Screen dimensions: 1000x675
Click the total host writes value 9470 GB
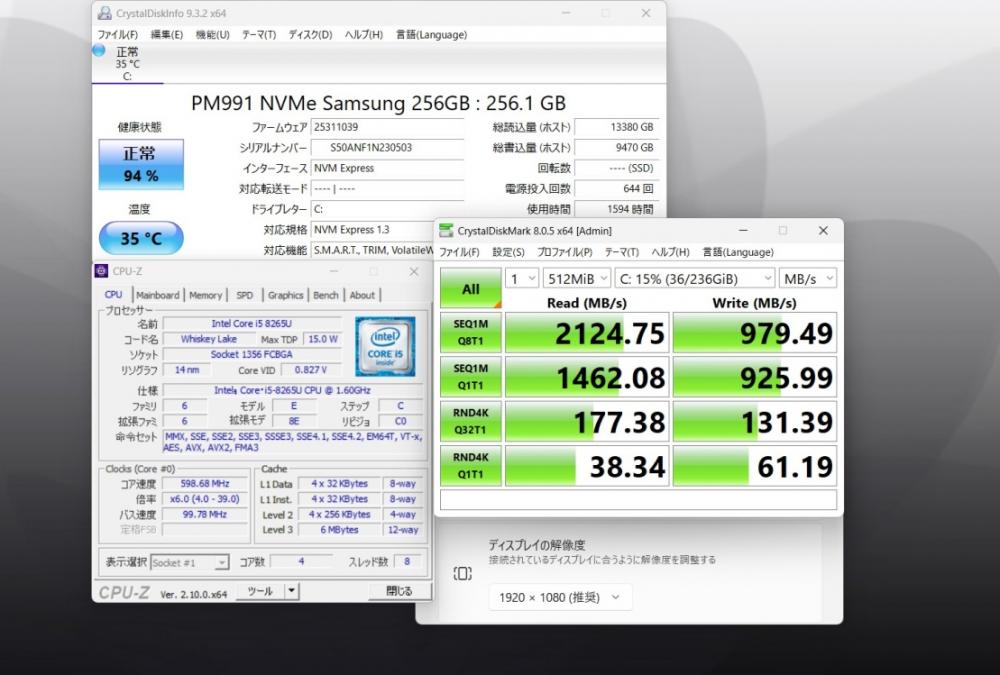coord(617,147)
